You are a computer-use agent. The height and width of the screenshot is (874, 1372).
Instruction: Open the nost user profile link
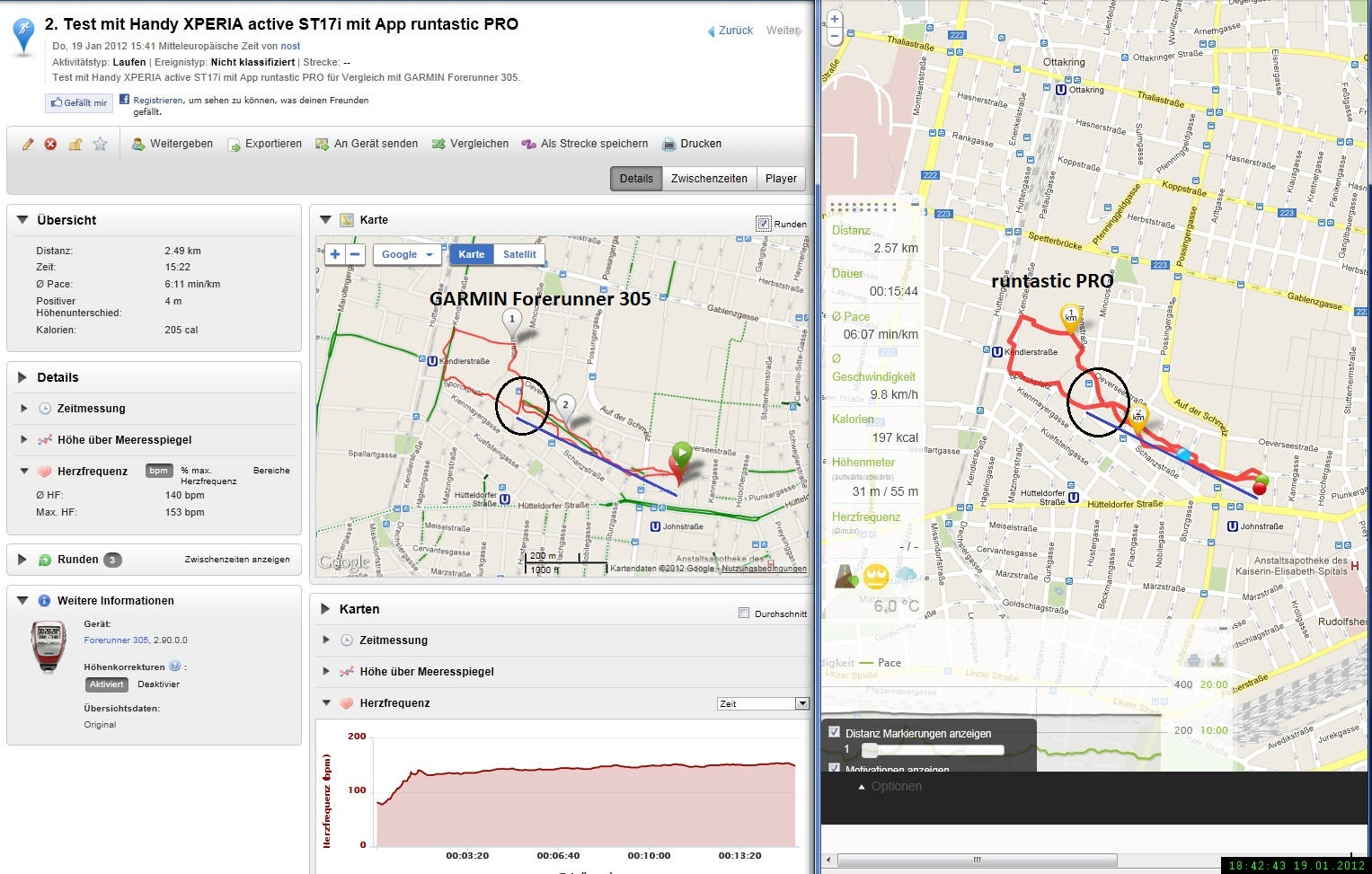pyautogui.click(x=290, y=46)
